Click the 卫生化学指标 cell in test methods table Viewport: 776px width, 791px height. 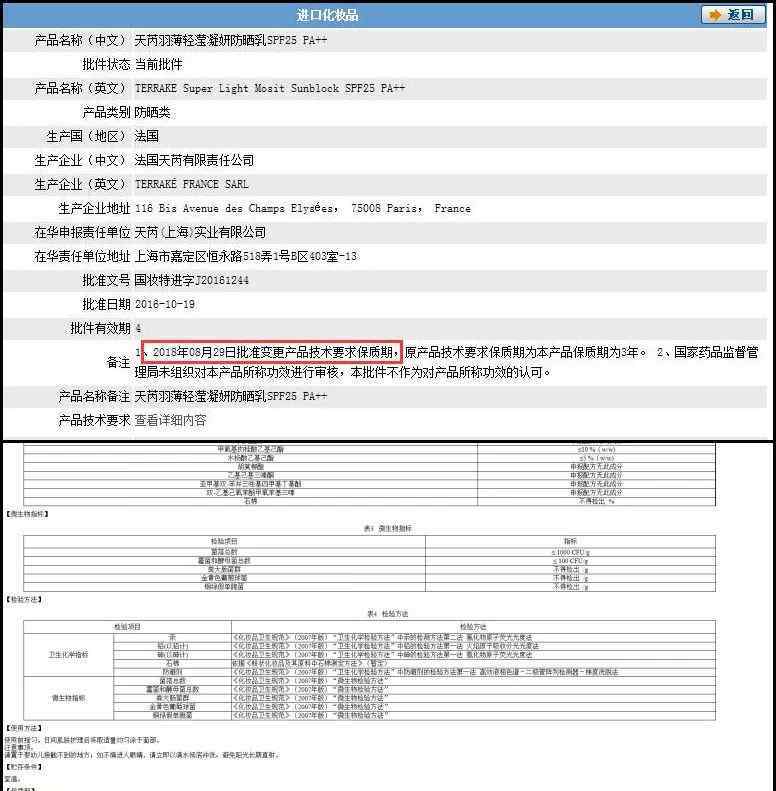point(69,654)
